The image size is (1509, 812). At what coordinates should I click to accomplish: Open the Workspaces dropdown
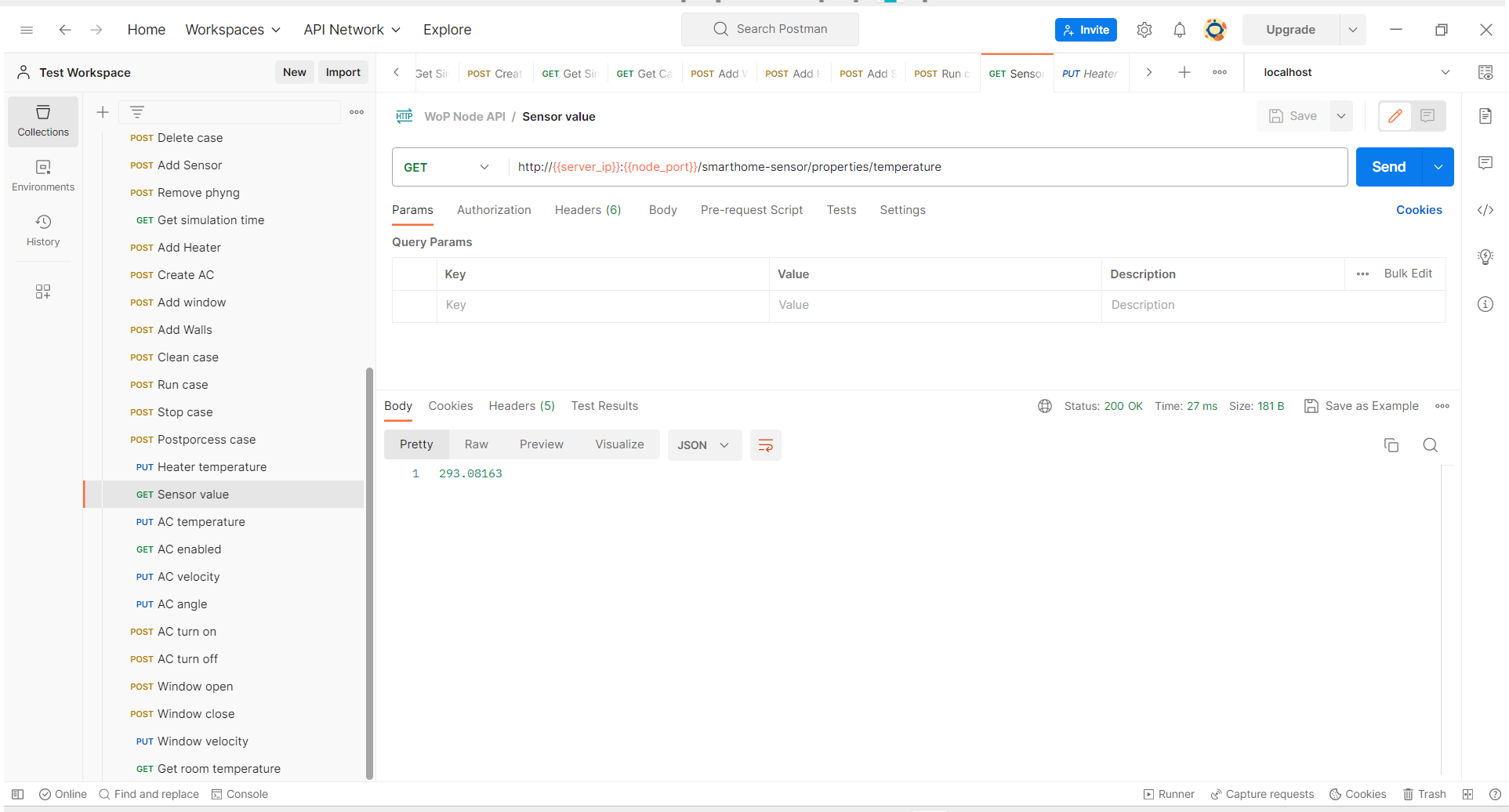(x=233, y=30)
